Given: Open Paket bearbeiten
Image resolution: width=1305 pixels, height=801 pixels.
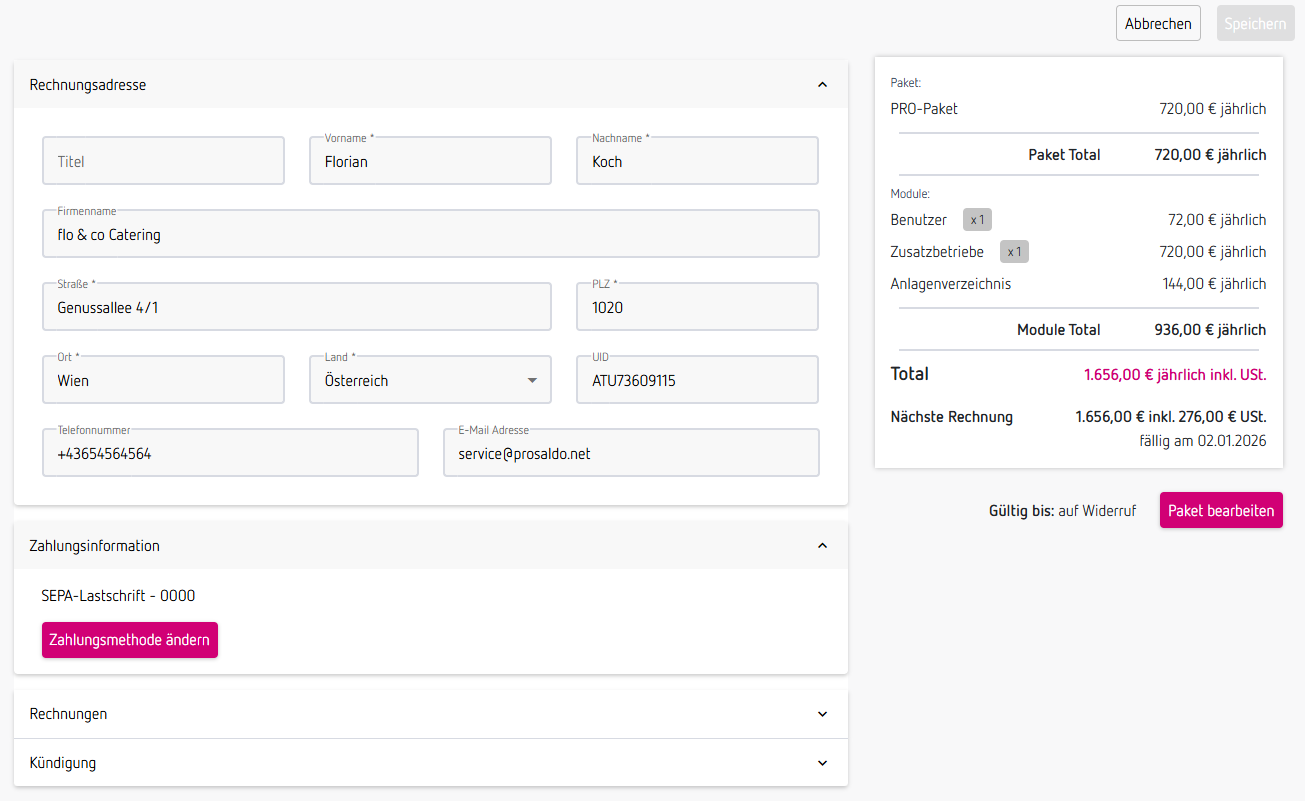Looking at the screenshot, I should (x=1221, y=510).
